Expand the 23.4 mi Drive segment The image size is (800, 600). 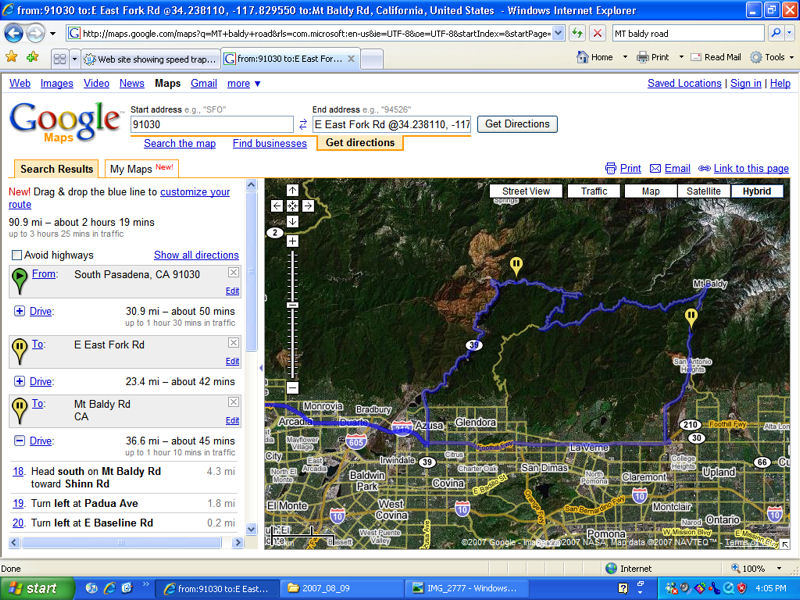coord(19,381)
